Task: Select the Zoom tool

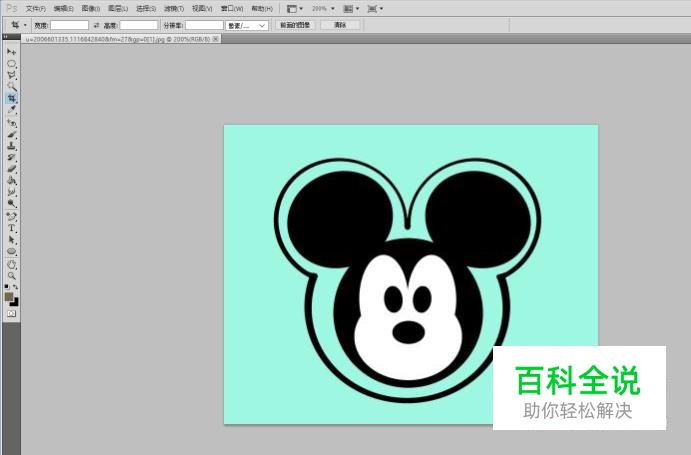Action: [x=11, y=276]
